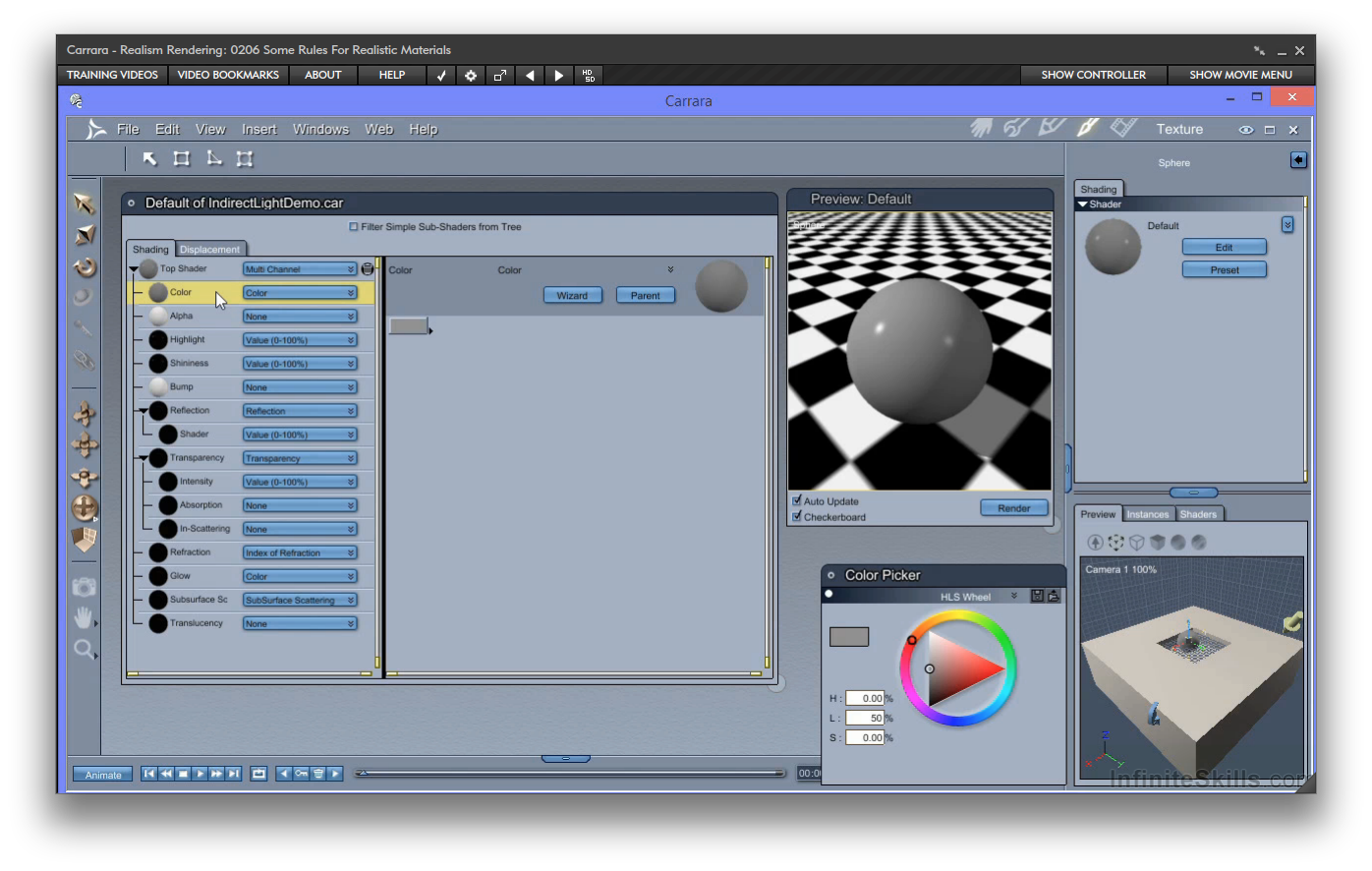Go to previous video with left arrow
The height and width of the screenshot is (871, 1372).
[x=530, y=75]
